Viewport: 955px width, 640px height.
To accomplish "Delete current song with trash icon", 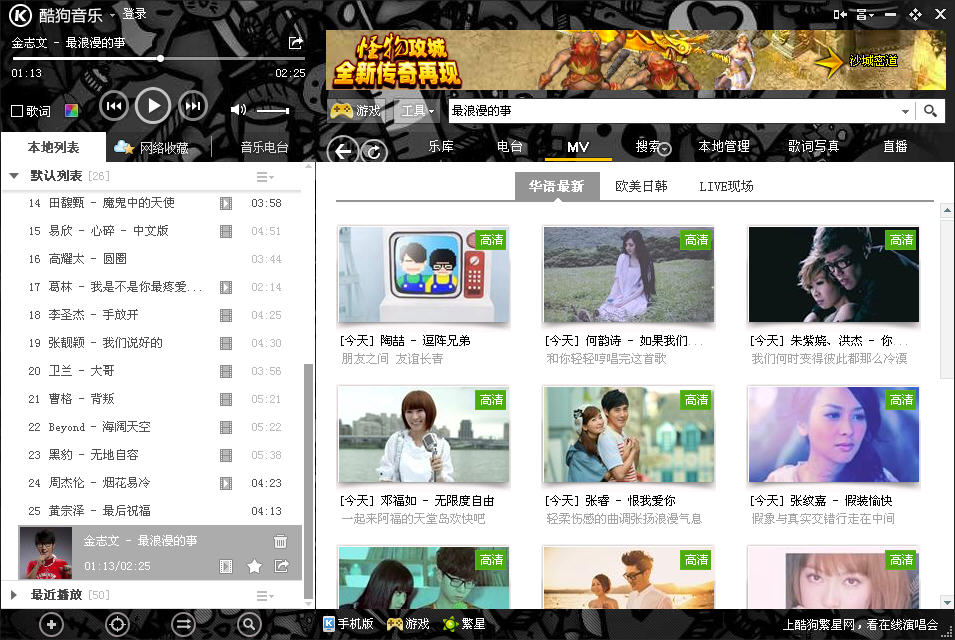I will (x=280, y=542).
